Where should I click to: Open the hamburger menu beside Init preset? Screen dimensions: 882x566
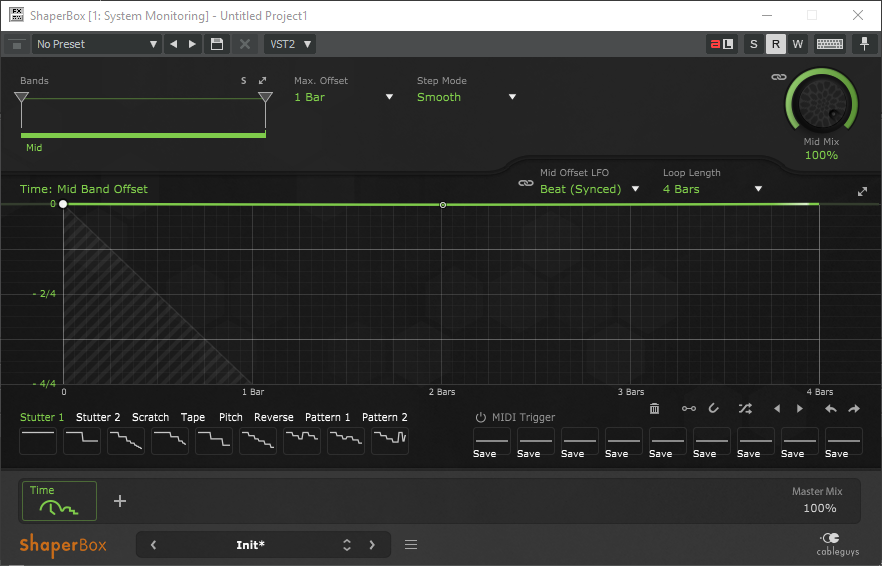411,544
